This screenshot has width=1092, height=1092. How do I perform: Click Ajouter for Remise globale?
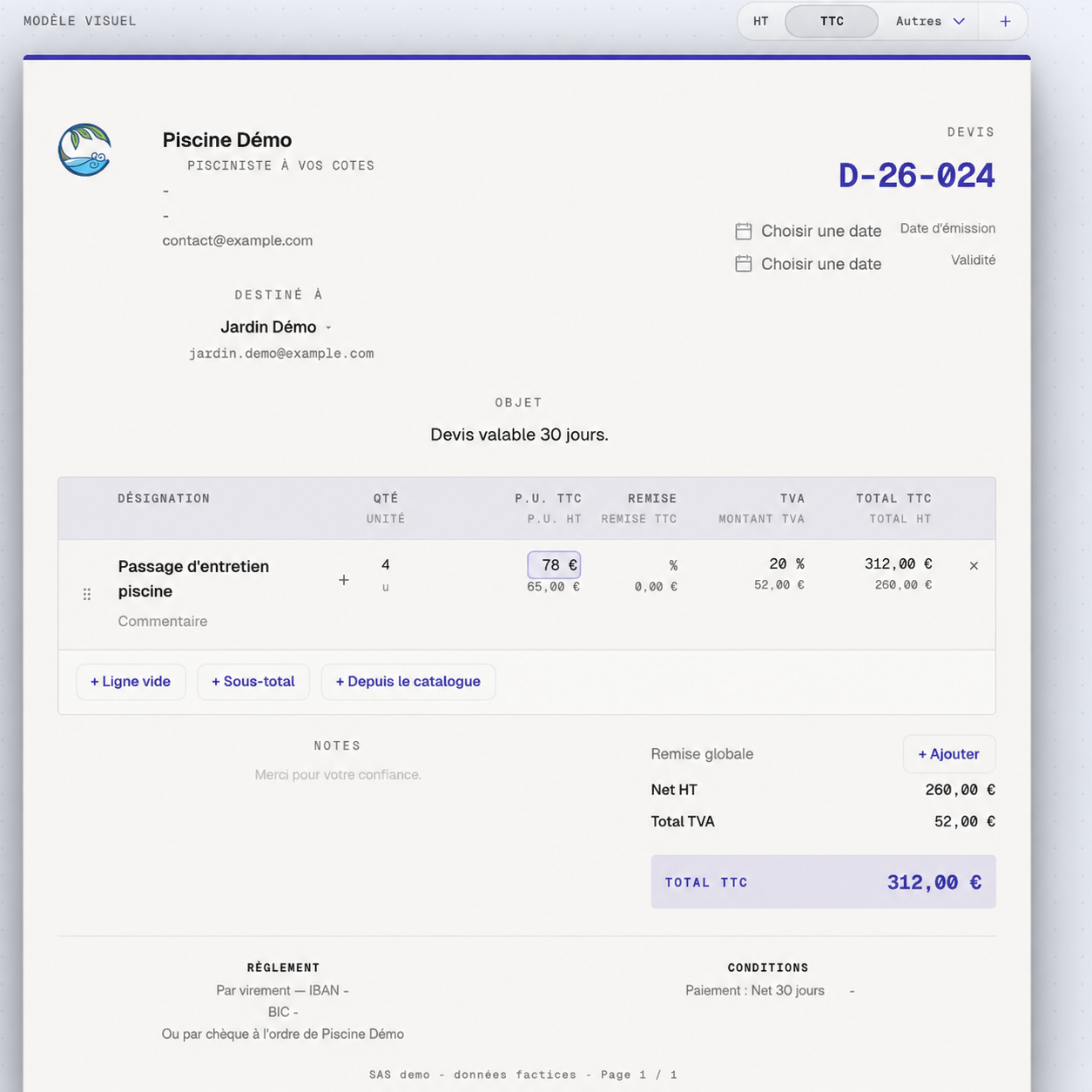pyautogui.click(x=949, y=754)
